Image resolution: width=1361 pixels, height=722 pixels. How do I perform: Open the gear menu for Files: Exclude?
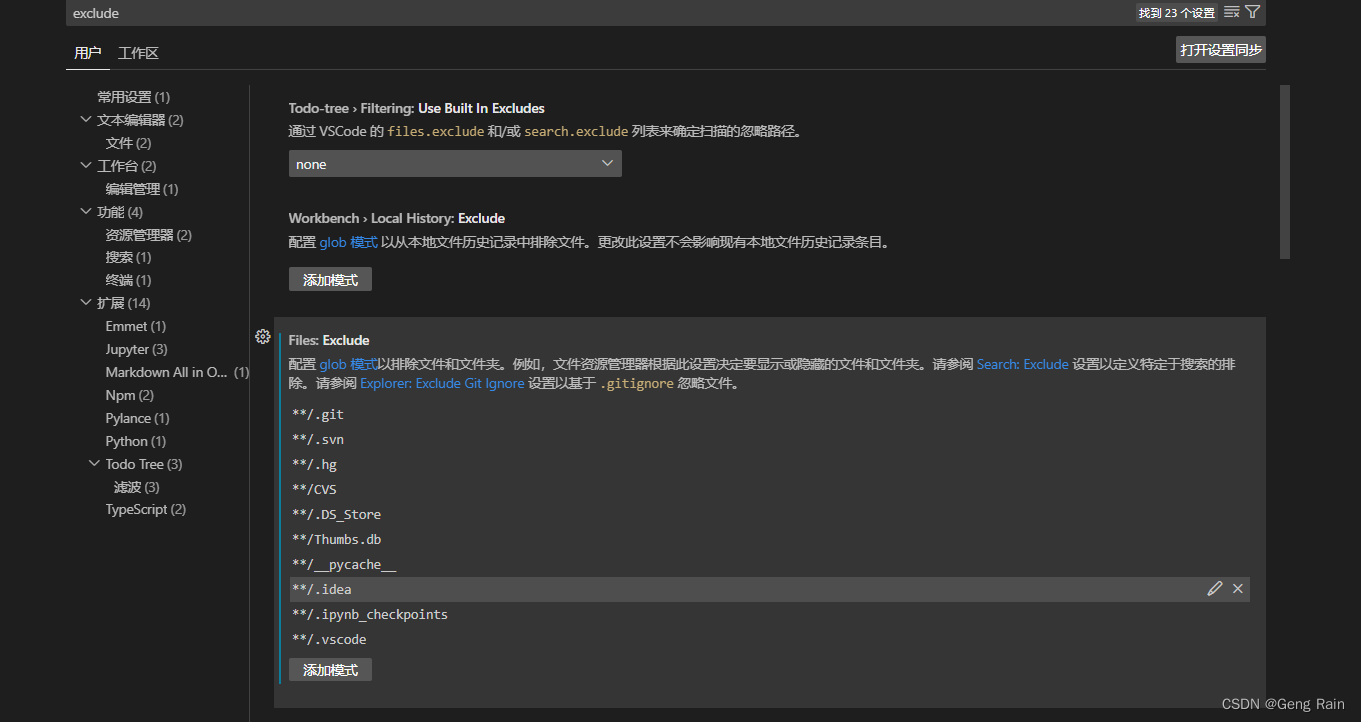tap(263, 337)
